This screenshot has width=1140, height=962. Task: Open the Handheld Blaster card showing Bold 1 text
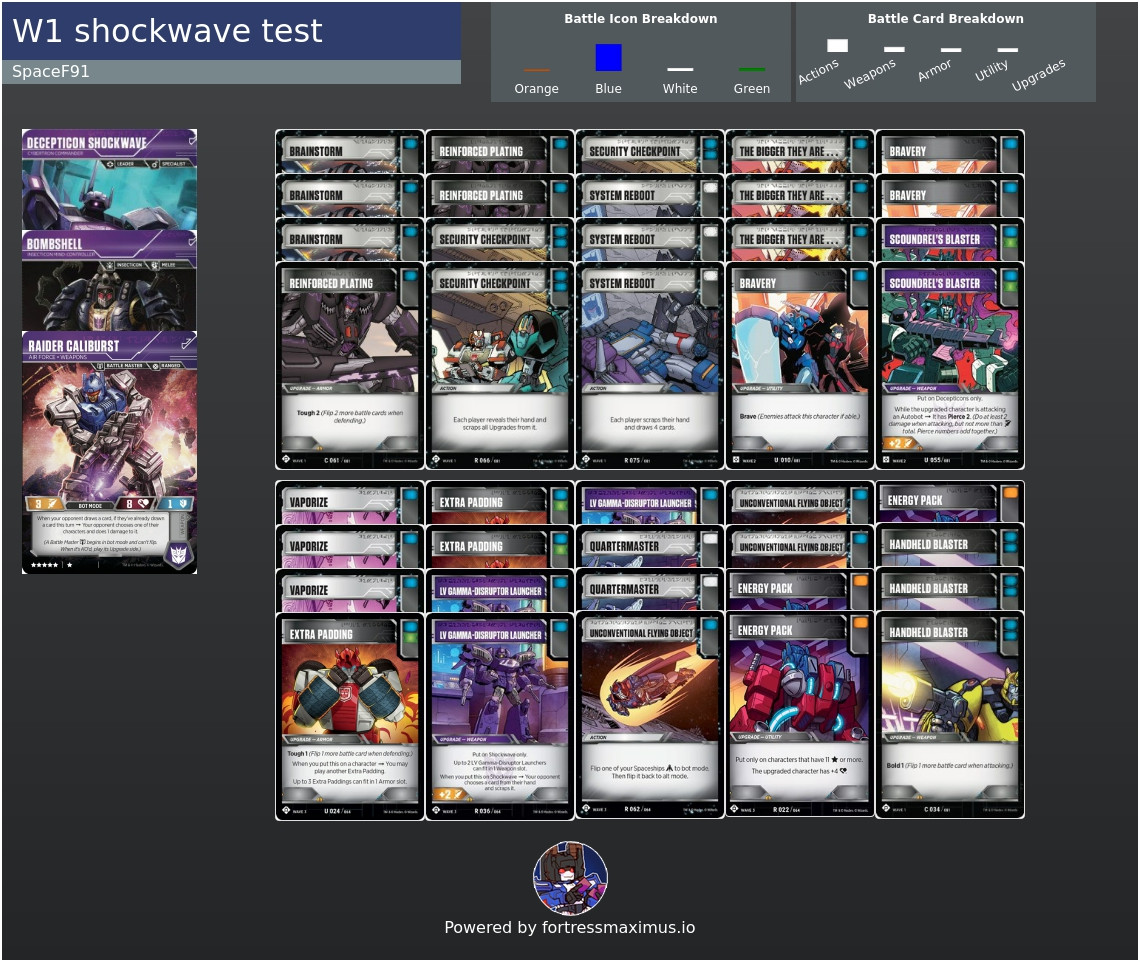(950, 716)
